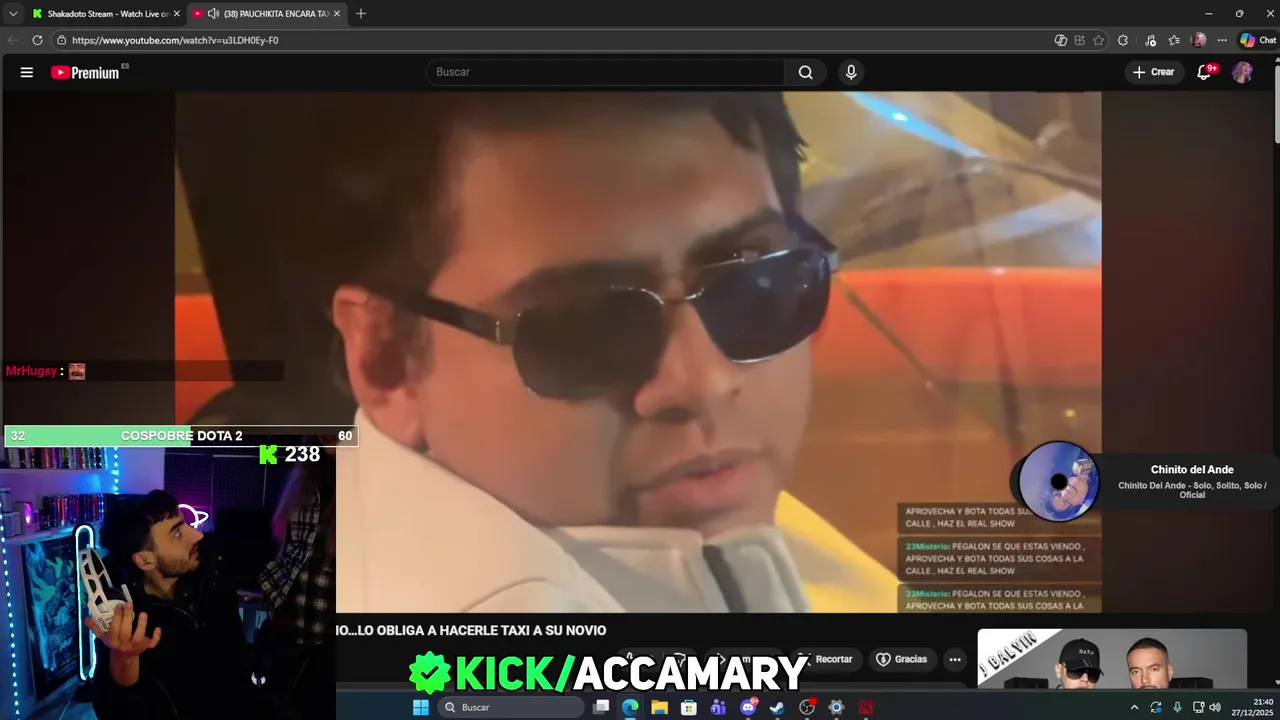Open the media playback control music icon

coord(1151,40)
